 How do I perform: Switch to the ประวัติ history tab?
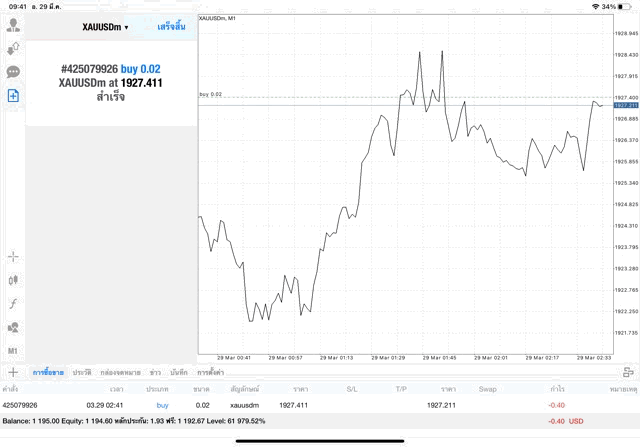pos(81,372)
